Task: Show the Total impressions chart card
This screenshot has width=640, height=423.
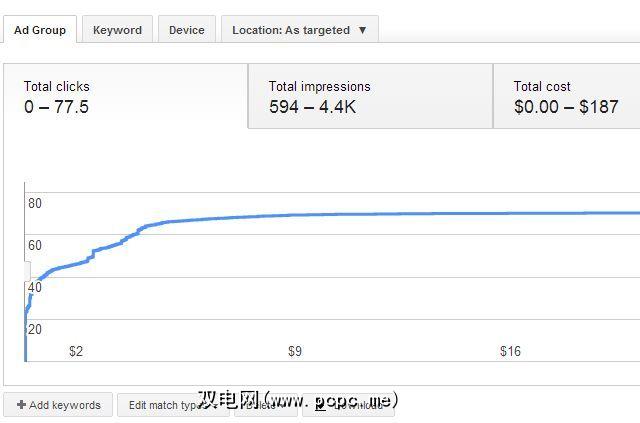Action: (370, 96)
